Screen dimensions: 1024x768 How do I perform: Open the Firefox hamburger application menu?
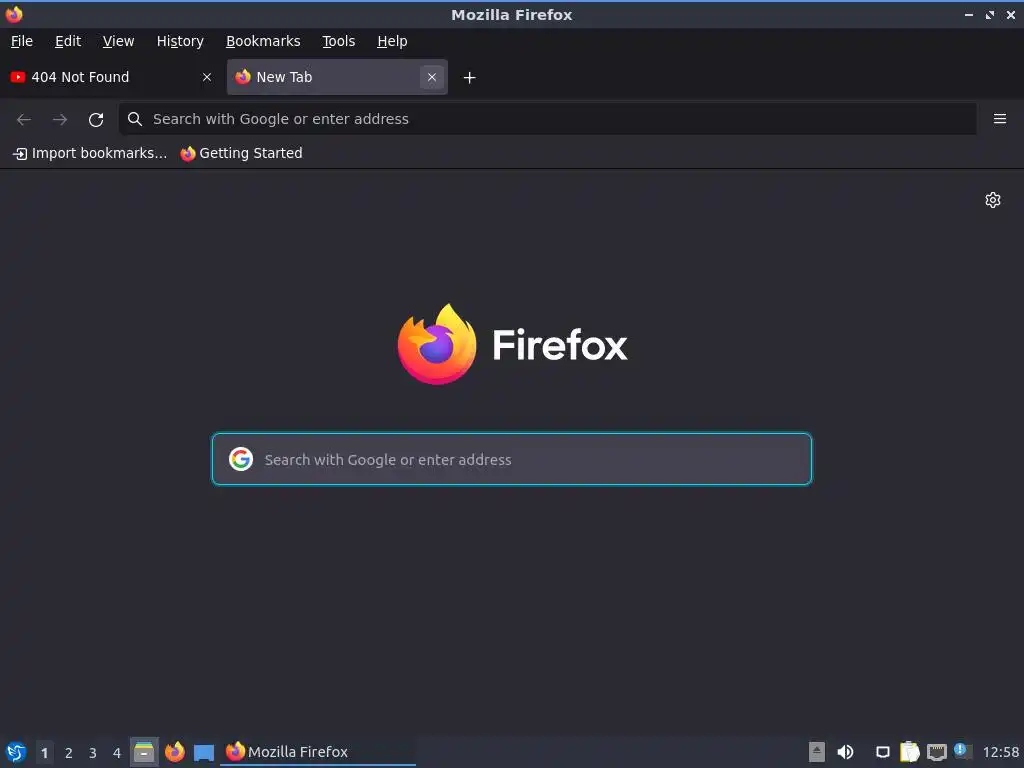999,119
